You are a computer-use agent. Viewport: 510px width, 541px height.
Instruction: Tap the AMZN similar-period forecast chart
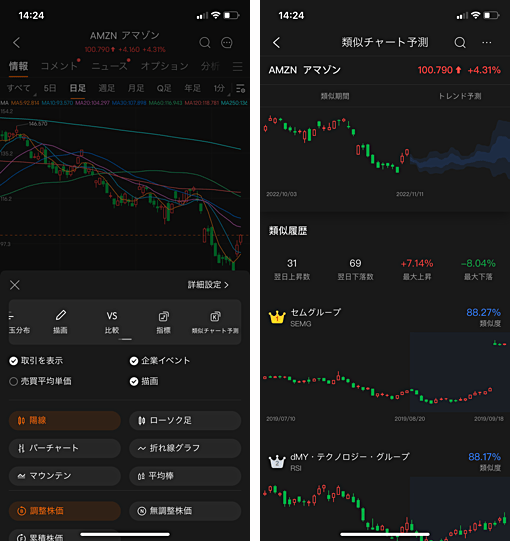click(386, 154)
